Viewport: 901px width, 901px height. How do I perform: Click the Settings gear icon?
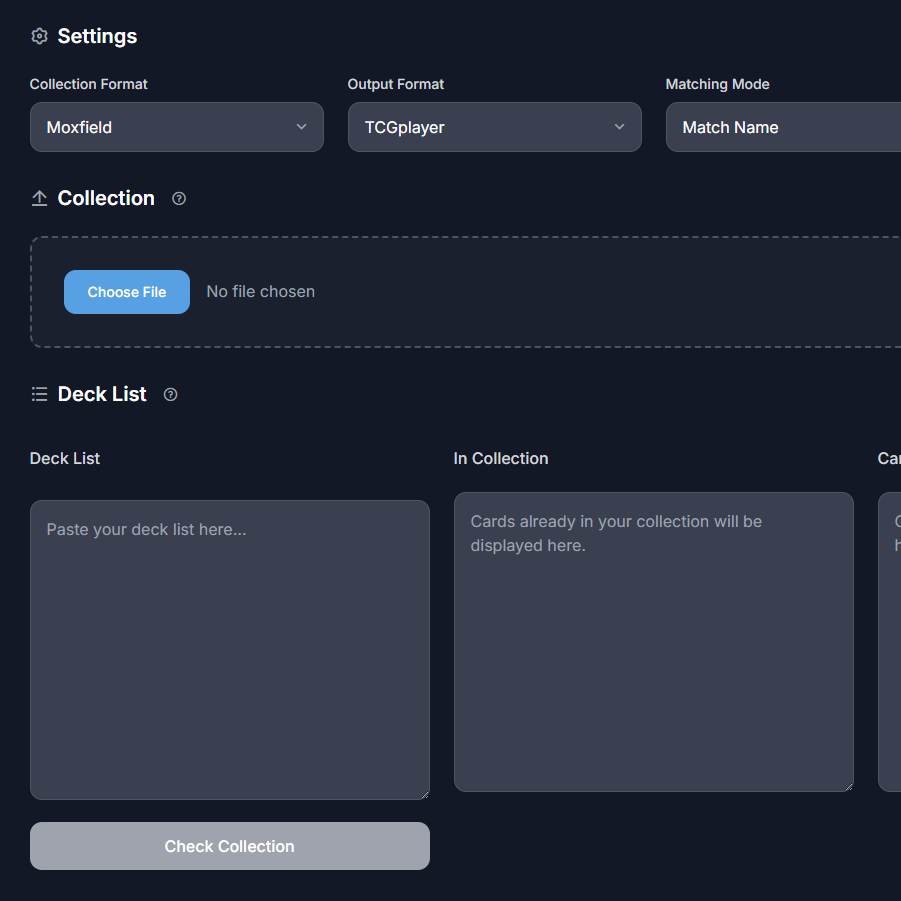[39, 36]
